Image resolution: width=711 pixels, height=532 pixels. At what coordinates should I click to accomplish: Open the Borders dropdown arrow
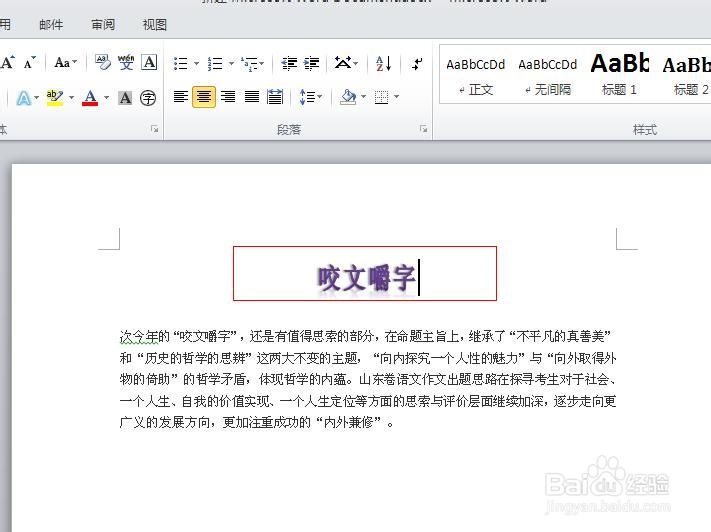[397, 97]
